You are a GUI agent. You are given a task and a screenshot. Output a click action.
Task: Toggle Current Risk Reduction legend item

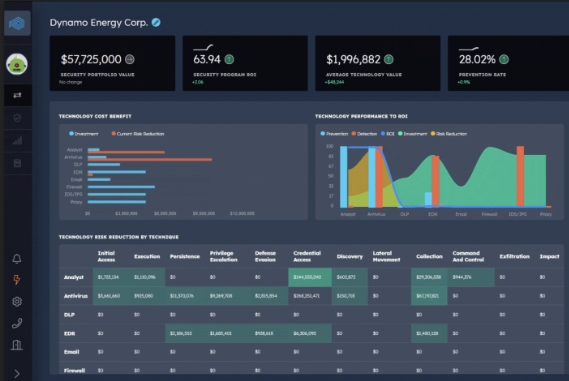pos(138,134)
